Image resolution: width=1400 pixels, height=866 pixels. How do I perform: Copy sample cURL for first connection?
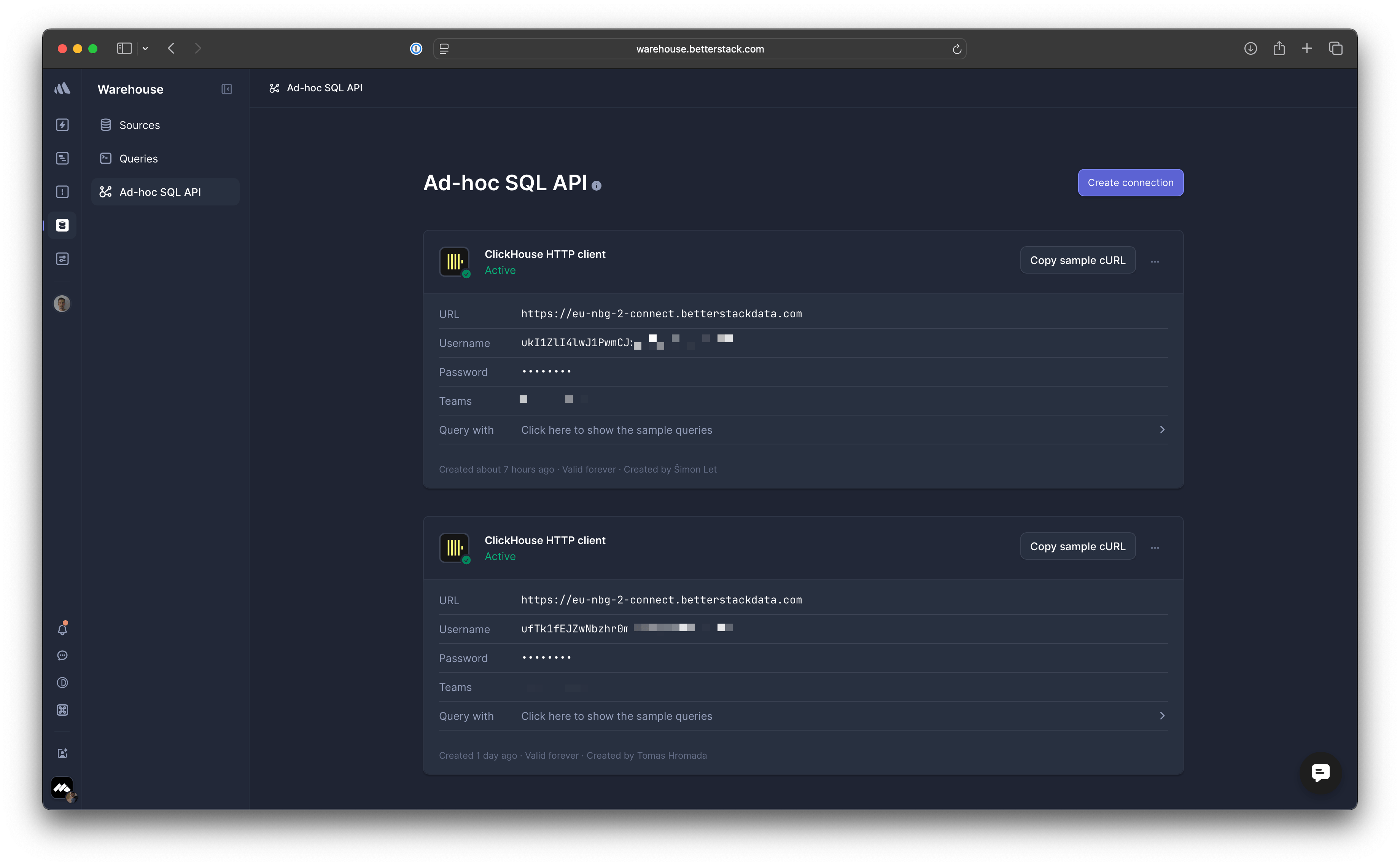point(1077,261)
